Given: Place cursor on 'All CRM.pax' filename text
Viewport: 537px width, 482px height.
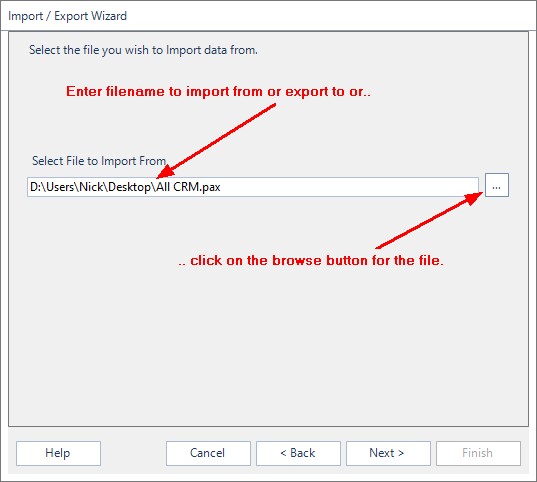Looking at the screenshot, I should click(x=188, y=187).
